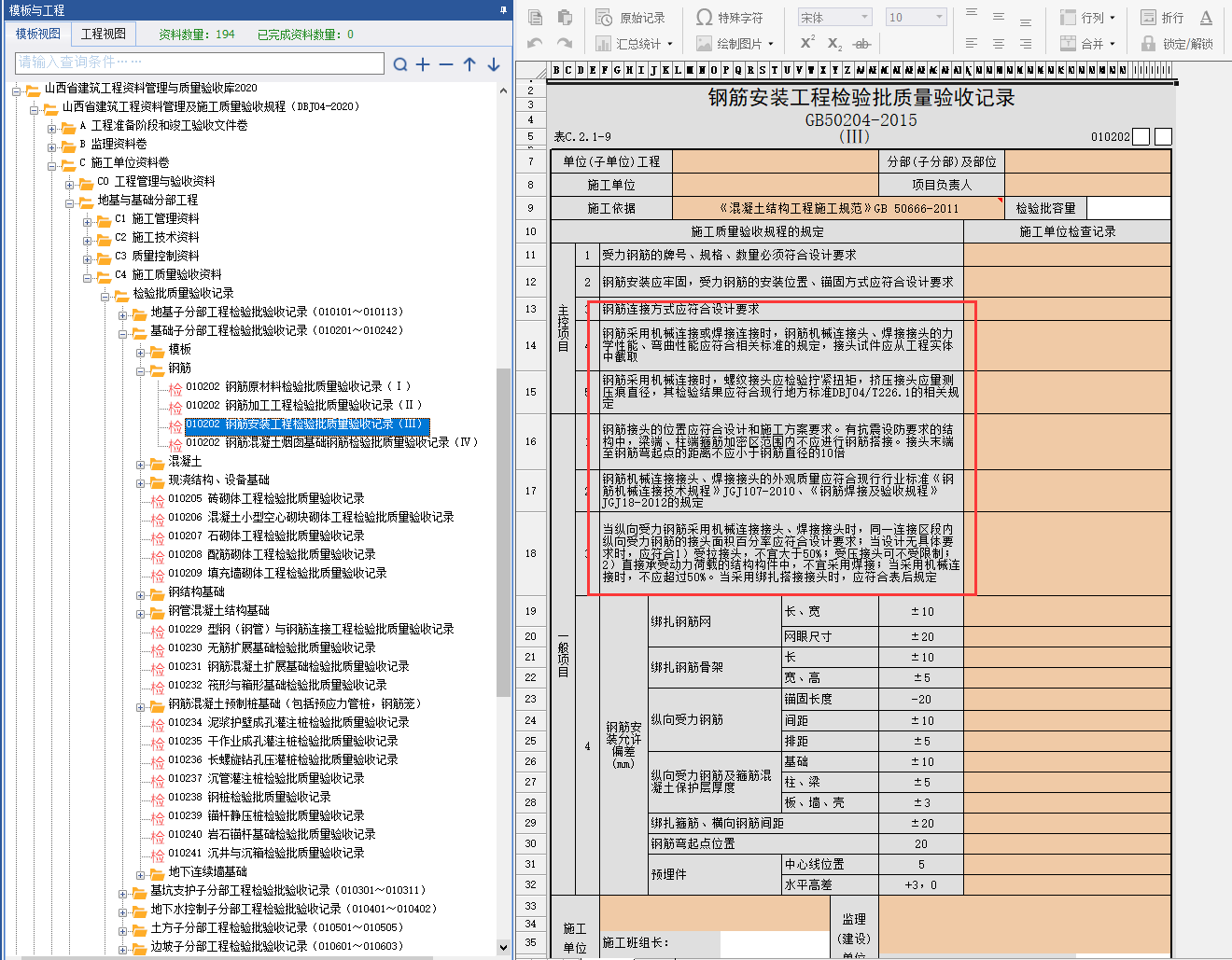Select the C2 施工技术资料 tree item
Screen dimensions: 1232x960
click(157, 237)
